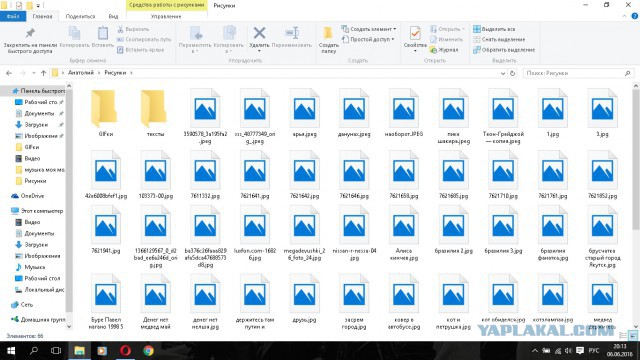Select the file 1.jpg
640x360 pixels.
(x=552, y=113)
